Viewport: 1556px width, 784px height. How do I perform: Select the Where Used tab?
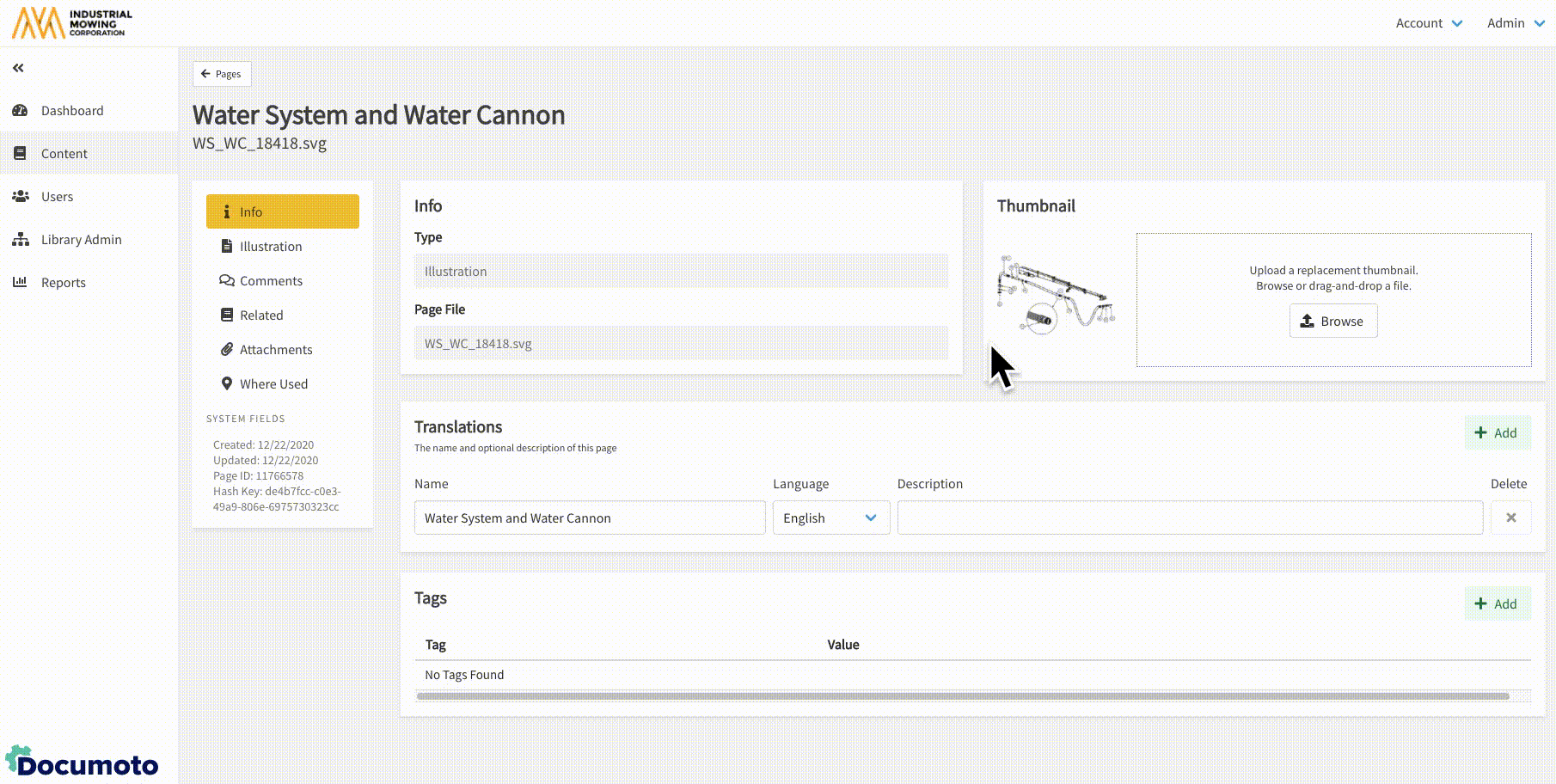click(273, 384)
